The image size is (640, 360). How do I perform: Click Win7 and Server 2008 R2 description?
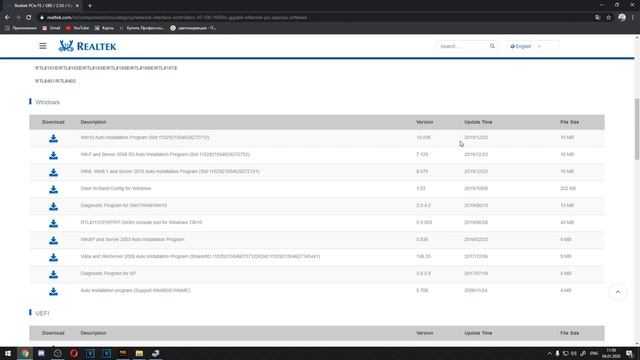(165, 154)
